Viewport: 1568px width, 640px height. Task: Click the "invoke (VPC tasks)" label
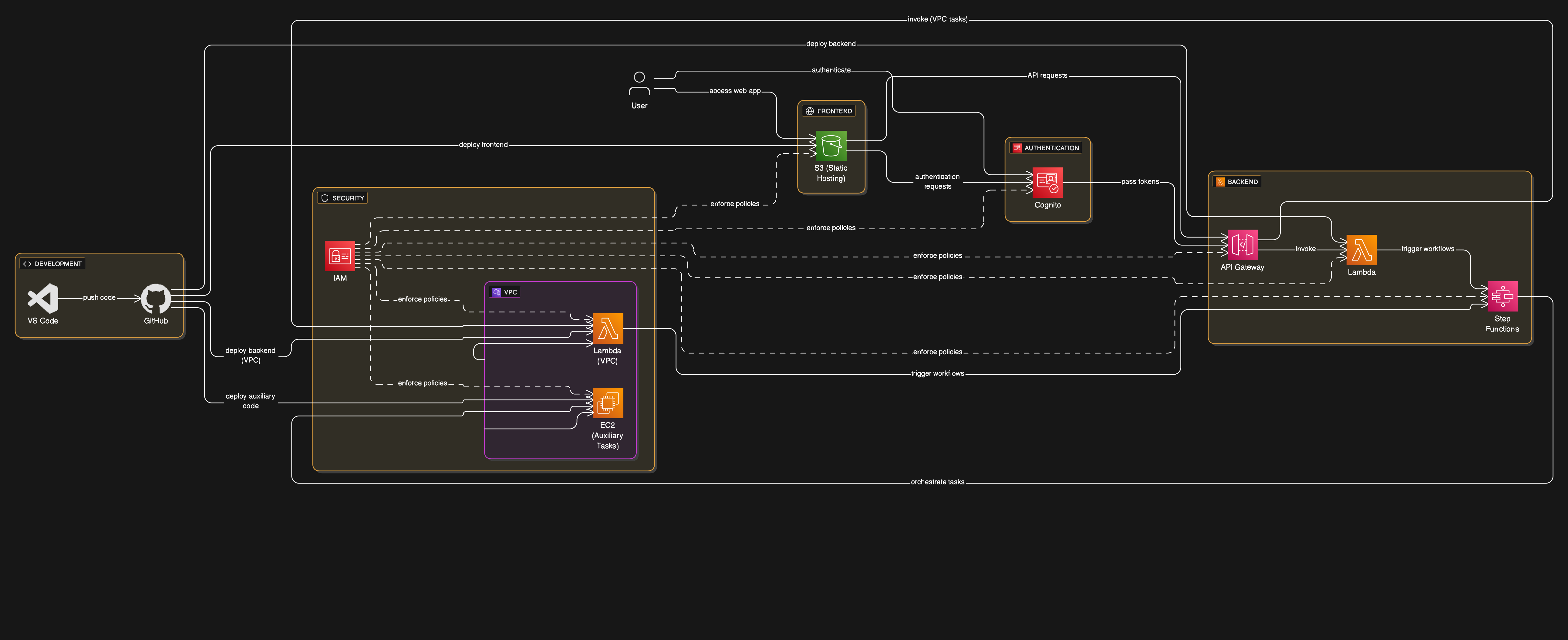[x=937, y=19]
